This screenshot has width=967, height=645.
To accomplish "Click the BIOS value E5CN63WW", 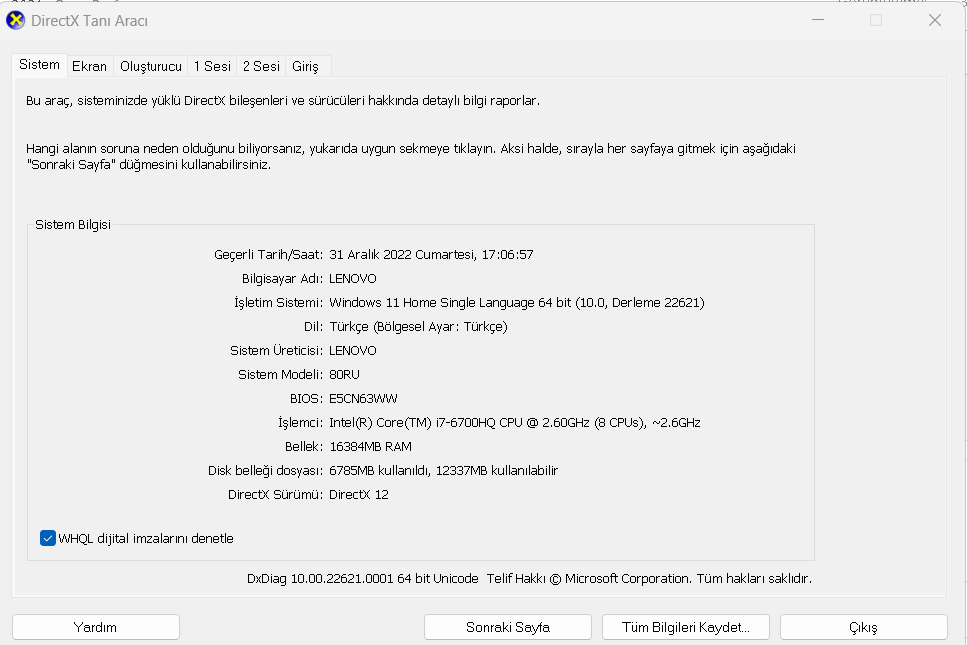I will point(363,399).
